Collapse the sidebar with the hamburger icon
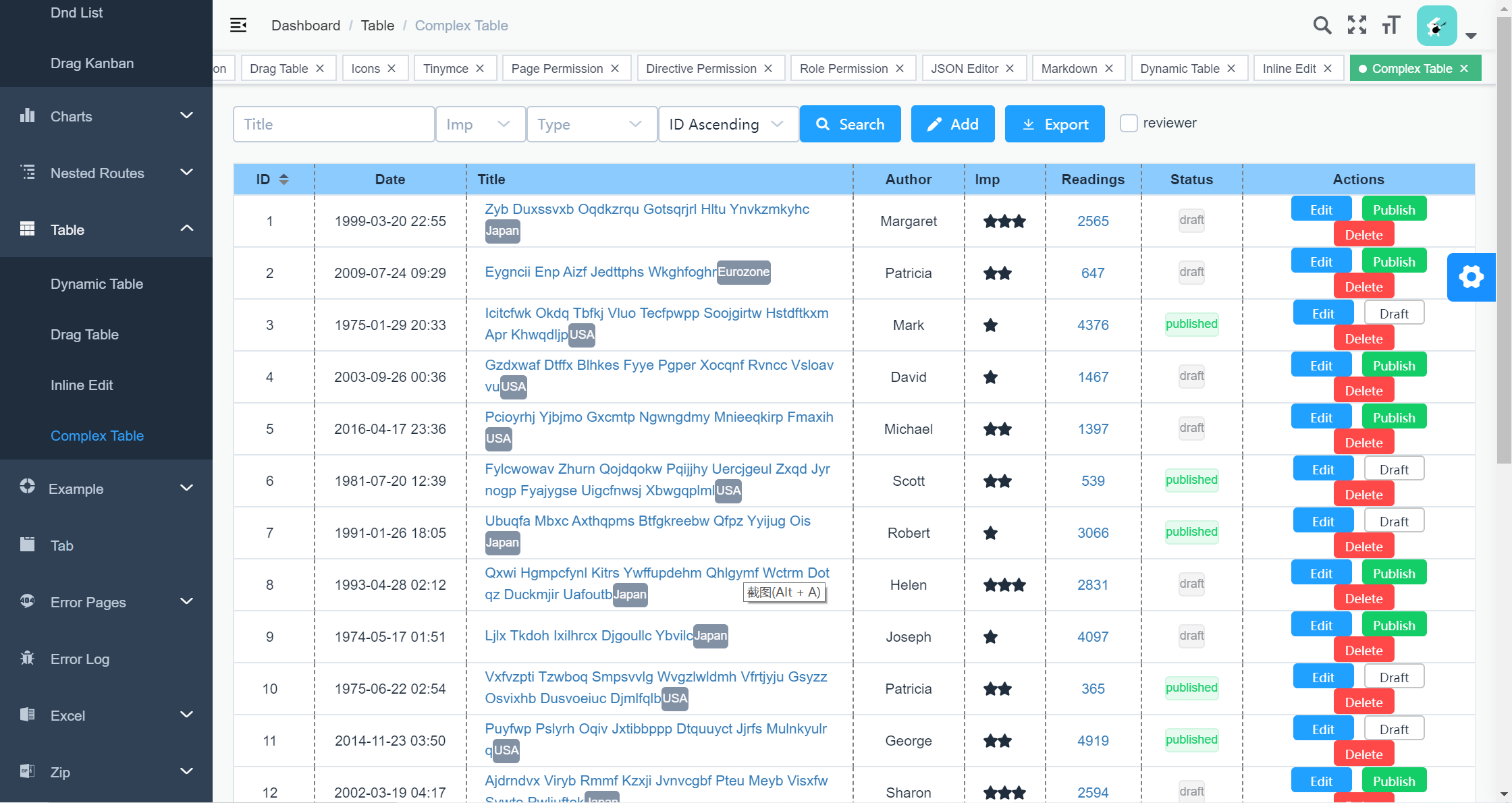The image size is (1512, 803). click(x=238, y=25)
